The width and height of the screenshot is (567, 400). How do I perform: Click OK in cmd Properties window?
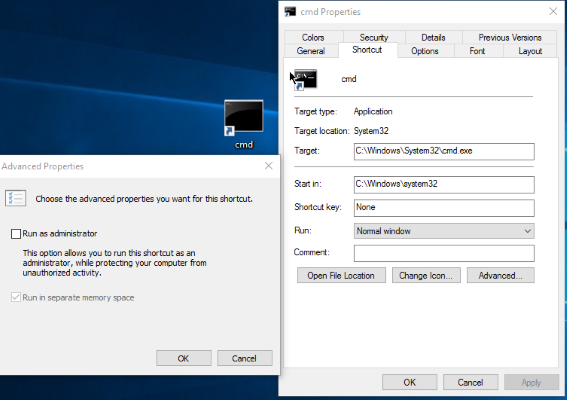(410, 382)
